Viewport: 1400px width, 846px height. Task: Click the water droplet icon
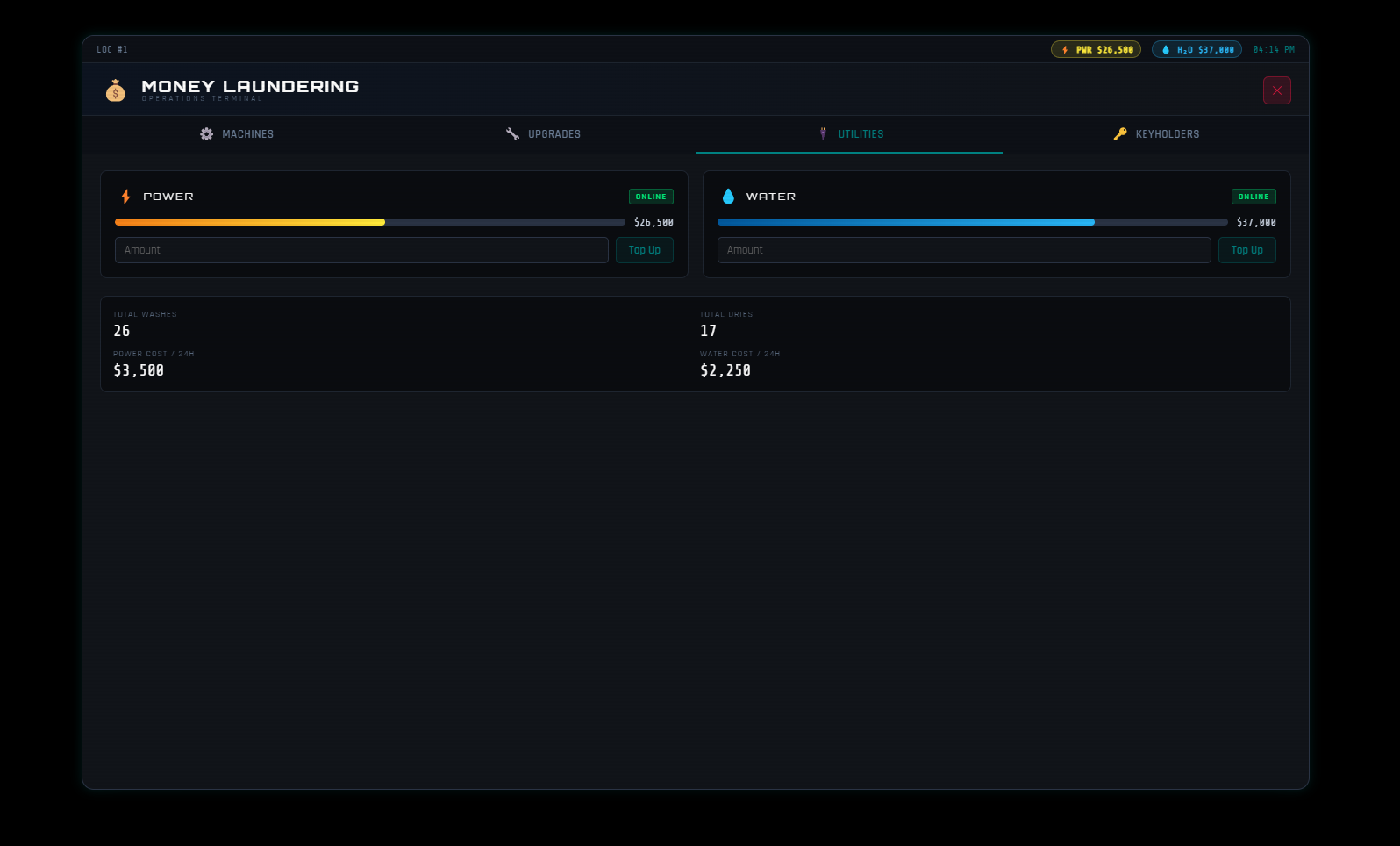[728, 197]
